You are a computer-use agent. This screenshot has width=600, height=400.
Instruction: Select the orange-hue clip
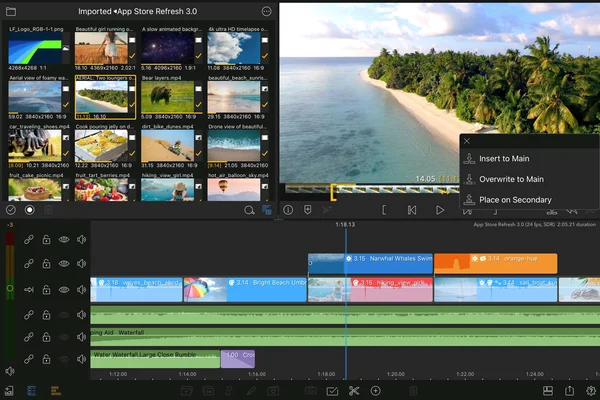coord(496,263)
